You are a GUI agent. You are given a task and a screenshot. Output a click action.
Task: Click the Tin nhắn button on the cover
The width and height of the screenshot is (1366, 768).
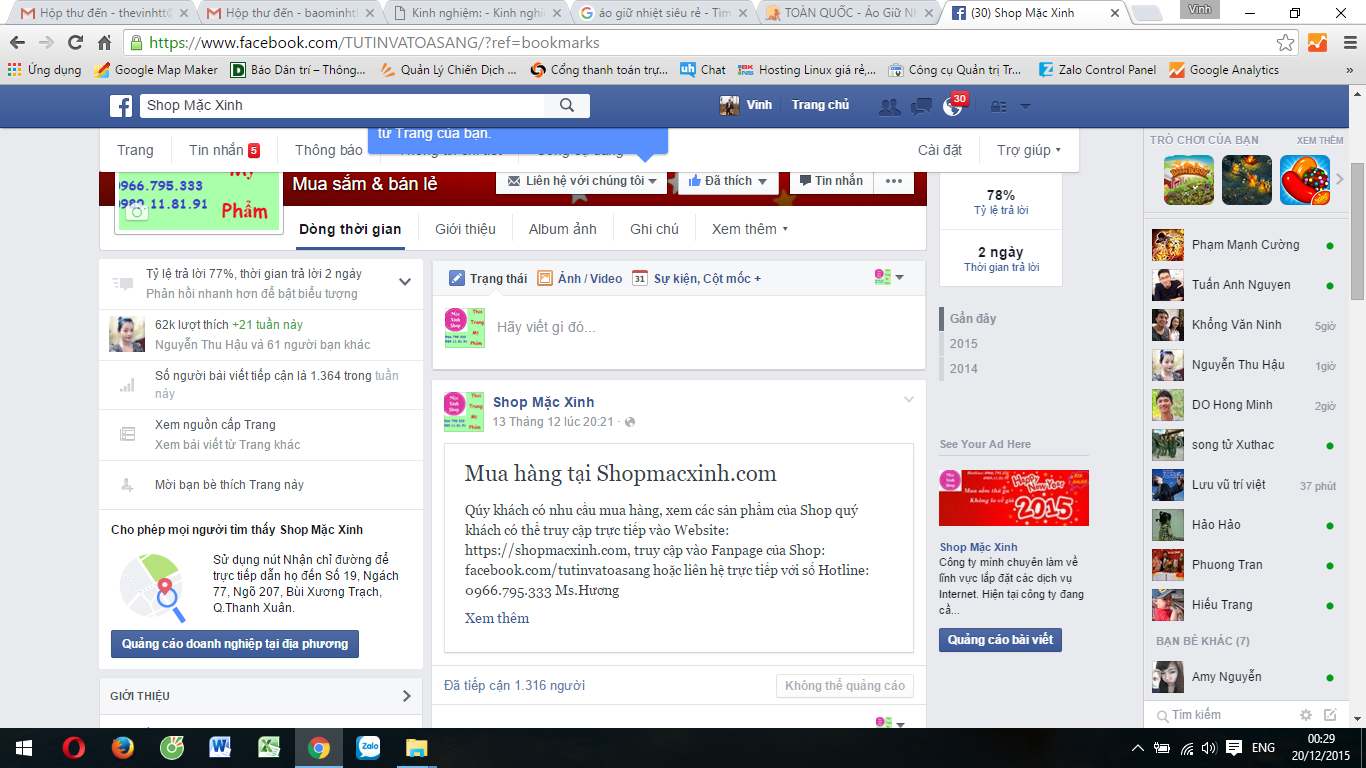(832, 181)
